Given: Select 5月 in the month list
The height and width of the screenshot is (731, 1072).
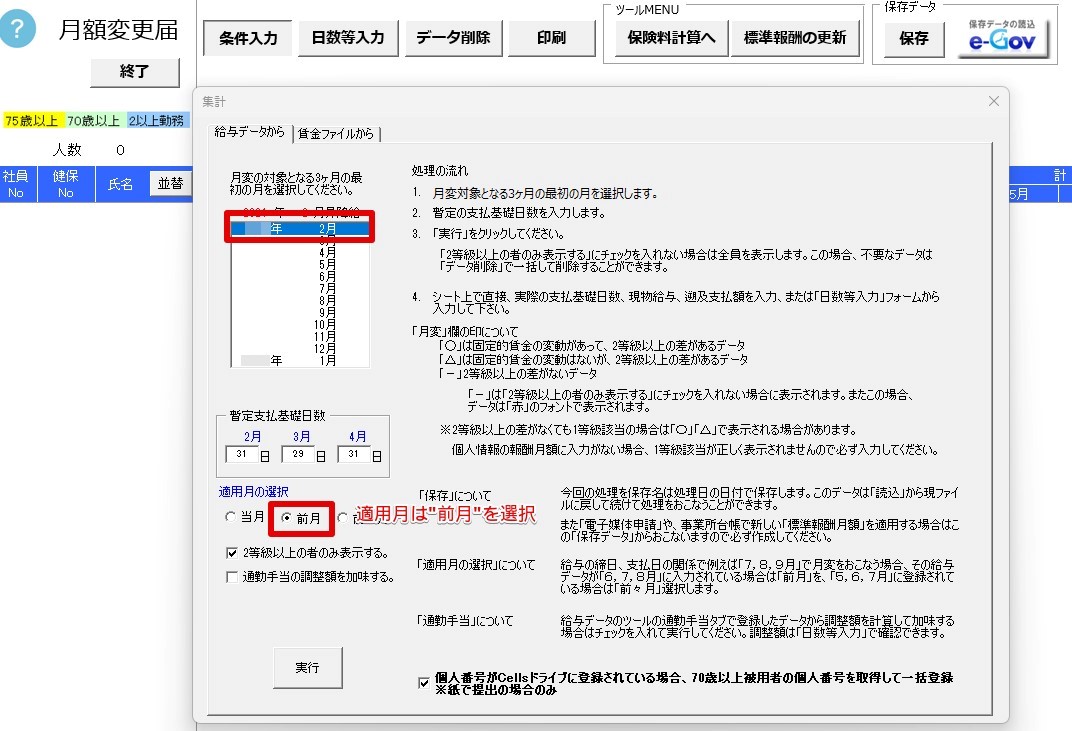Looking at the screenshot, I should tap(300, 265).
